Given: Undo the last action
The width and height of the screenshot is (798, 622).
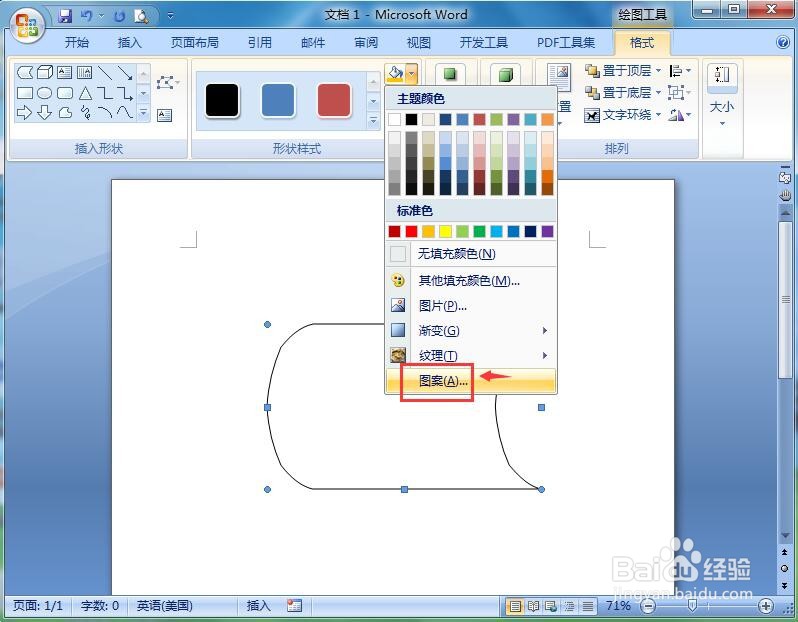Looking at the screenshot, I should pos(87,16).
